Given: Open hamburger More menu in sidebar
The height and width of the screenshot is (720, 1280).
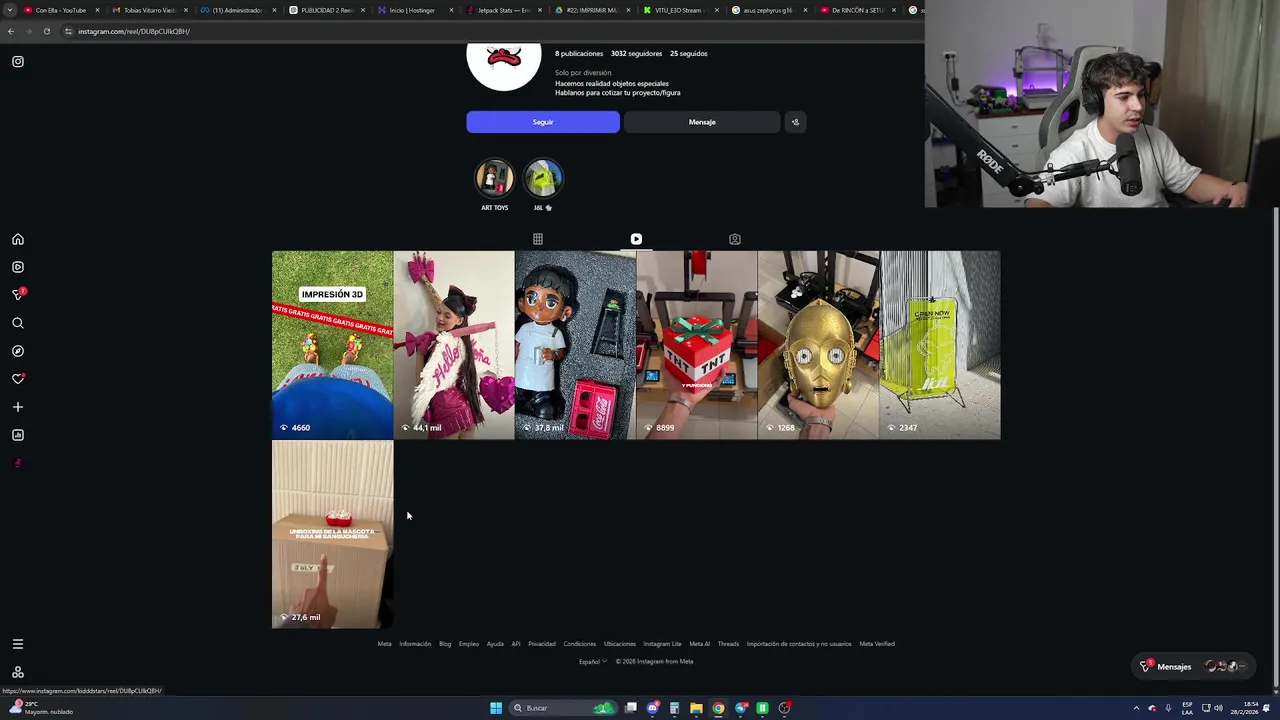Looking at the screenshot, I should coord(18,644).
